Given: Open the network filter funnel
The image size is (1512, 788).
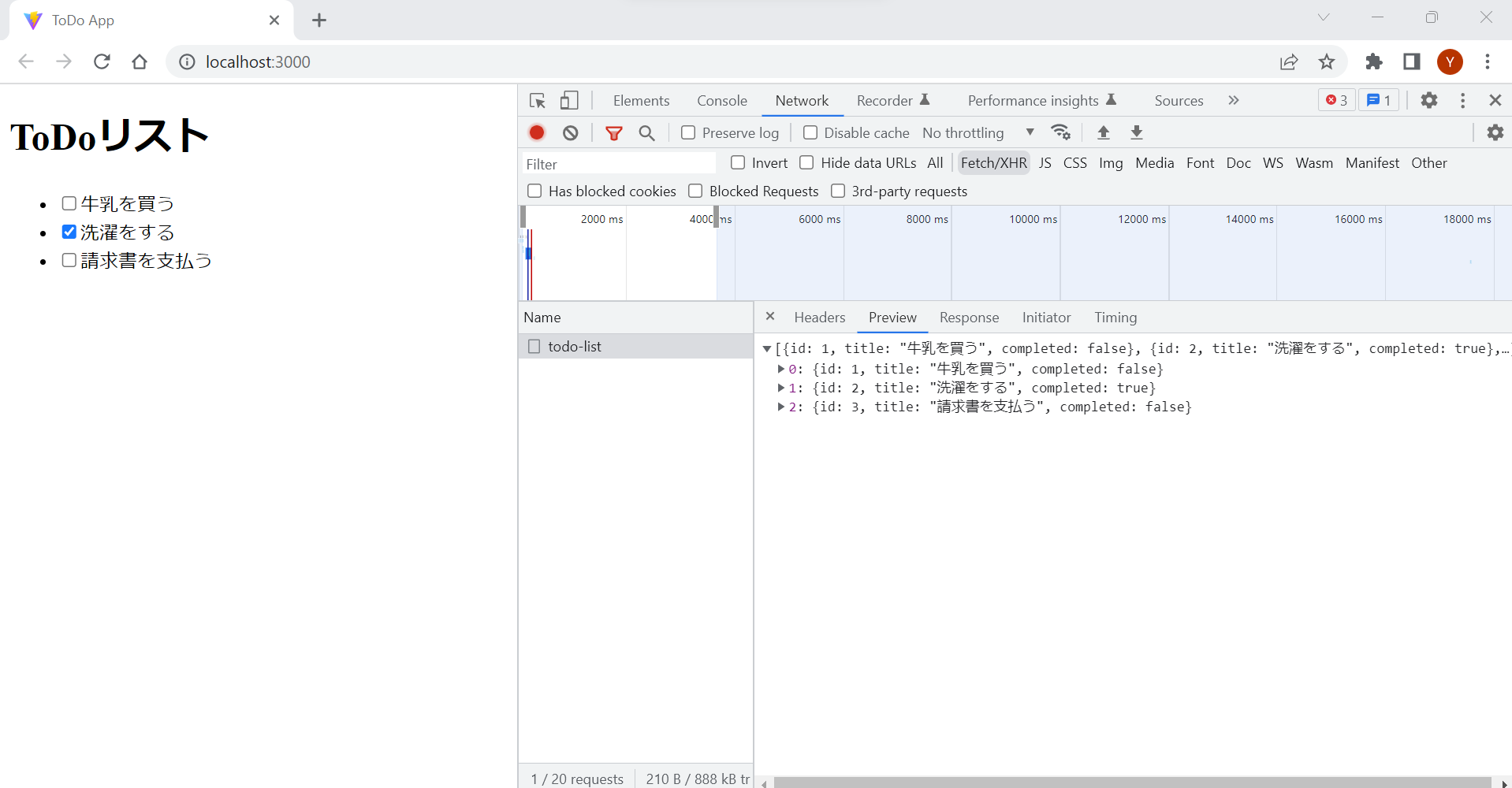Looking at the screenshot, I should point(614,132).
